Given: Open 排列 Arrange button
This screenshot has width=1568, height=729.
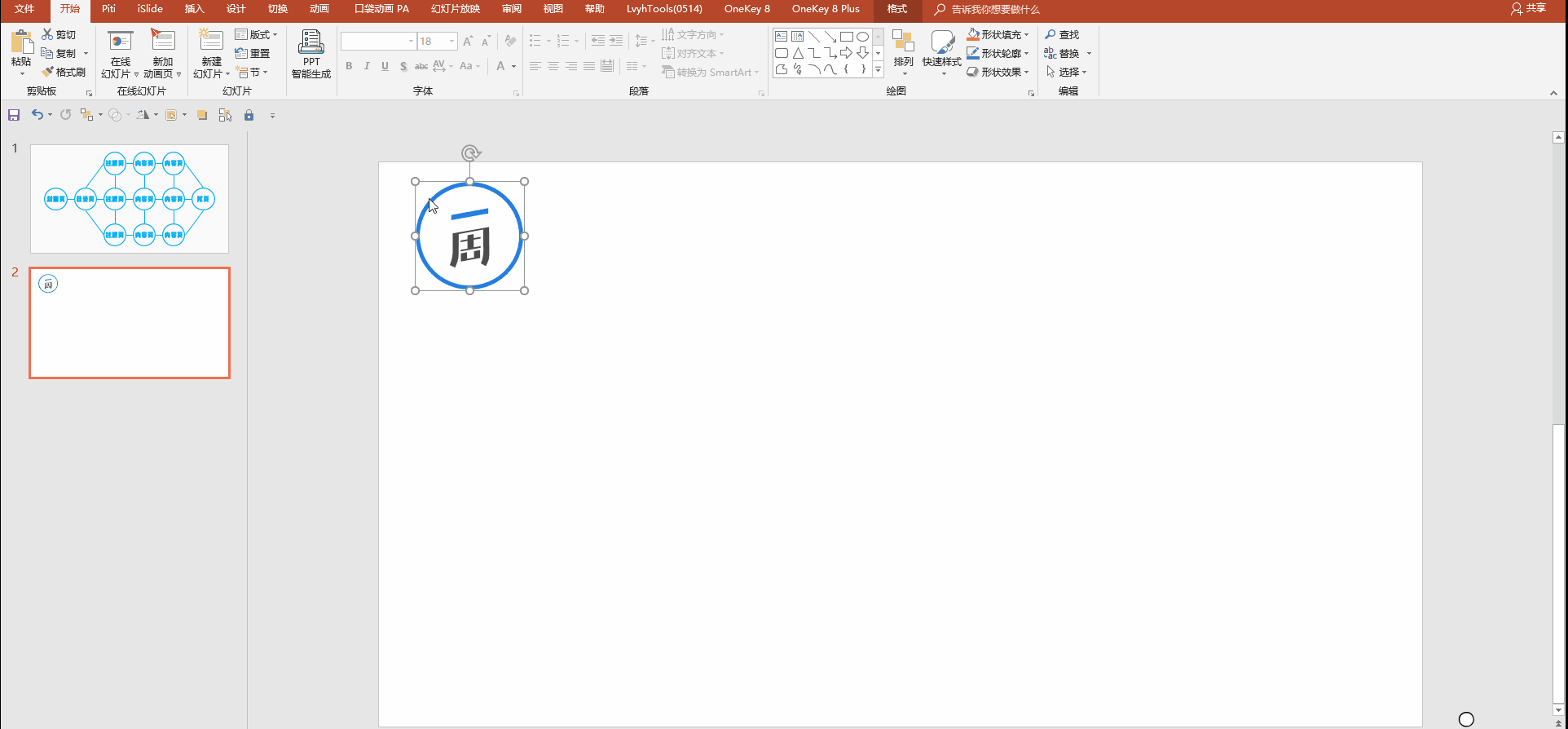Looking at the screenshot, I should tap(903, 54).
